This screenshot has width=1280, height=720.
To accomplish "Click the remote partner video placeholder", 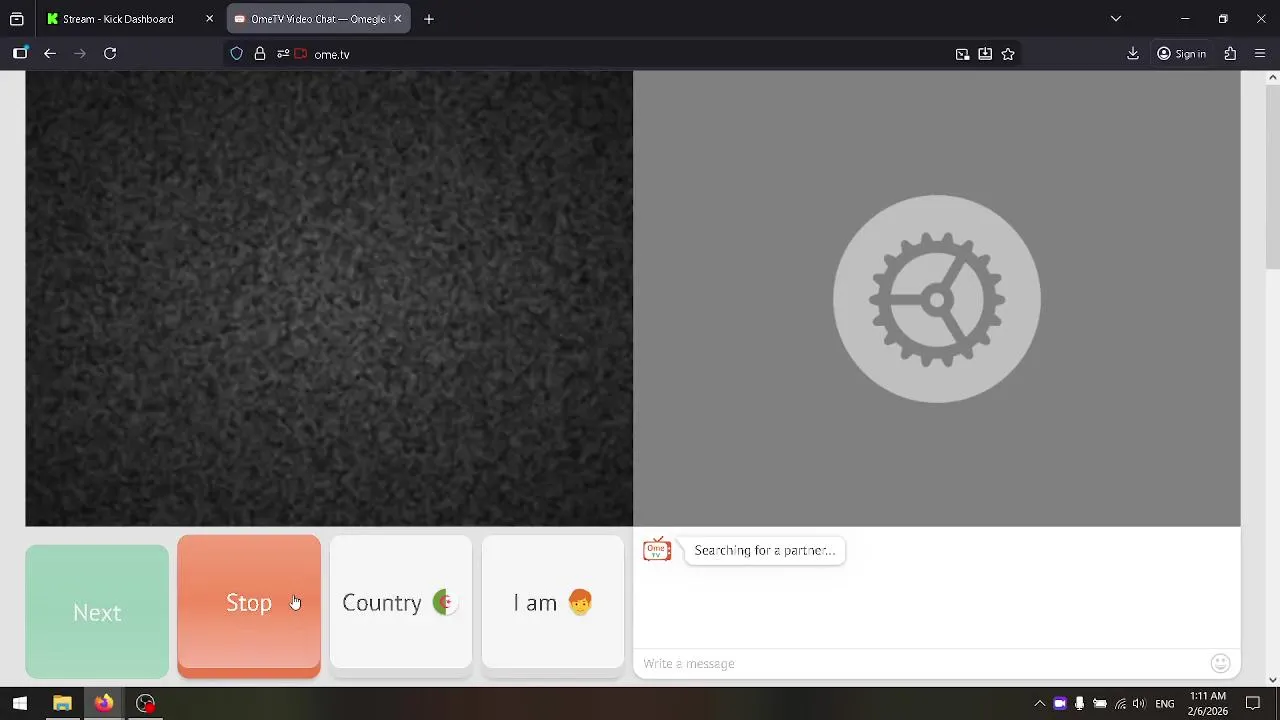I will (937, 298).
